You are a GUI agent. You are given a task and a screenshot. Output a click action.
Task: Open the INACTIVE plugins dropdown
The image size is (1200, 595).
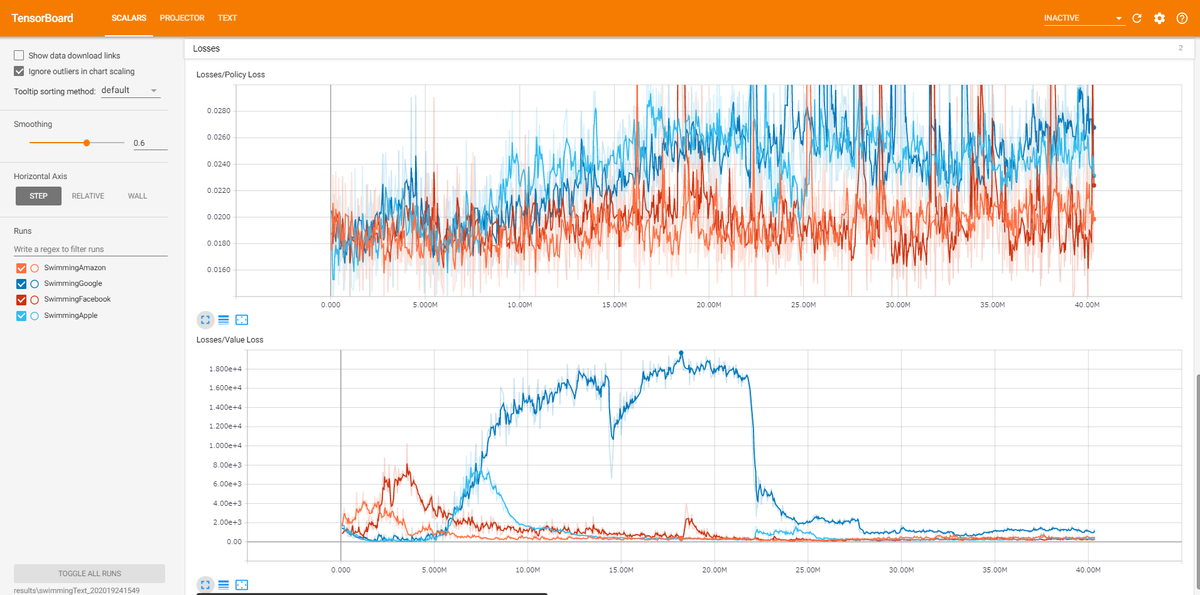[1083, 19]
